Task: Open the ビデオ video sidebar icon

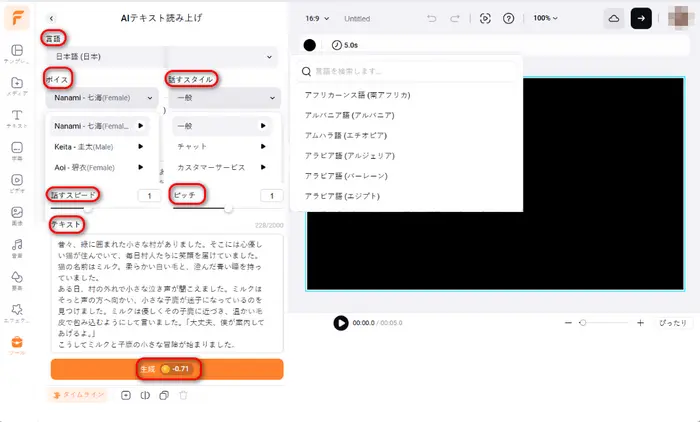Action: tap(17, 184)
